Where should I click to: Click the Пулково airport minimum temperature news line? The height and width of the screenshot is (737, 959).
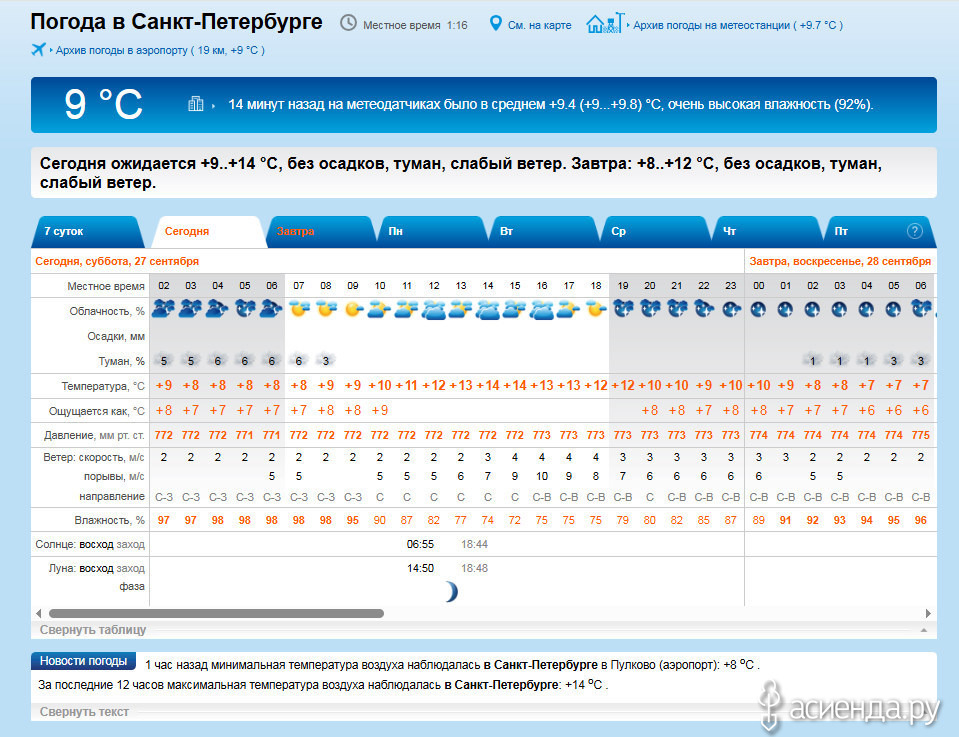point(452,664)
